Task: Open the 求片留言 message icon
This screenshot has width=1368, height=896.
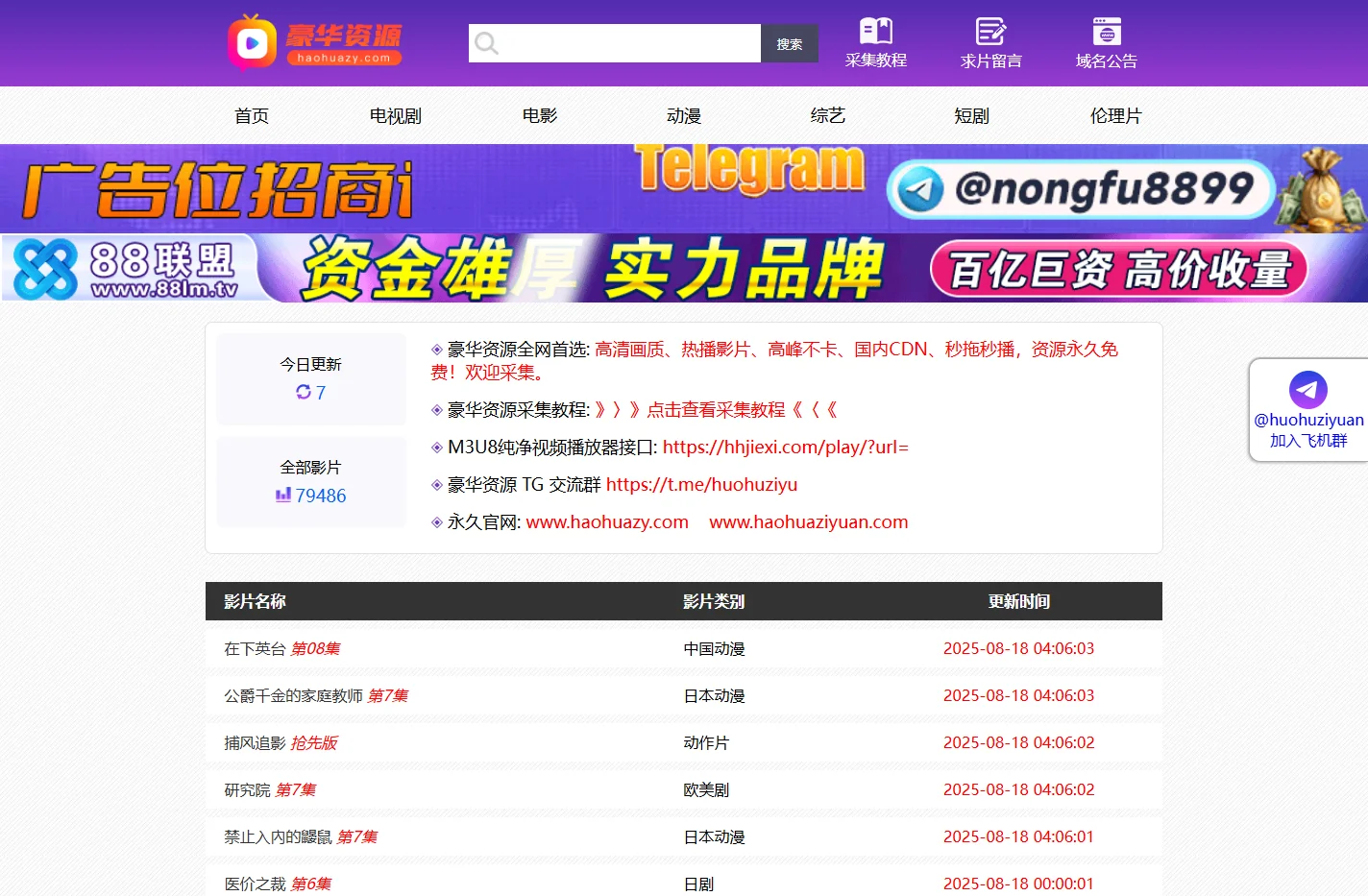Action: pos(990,31)
